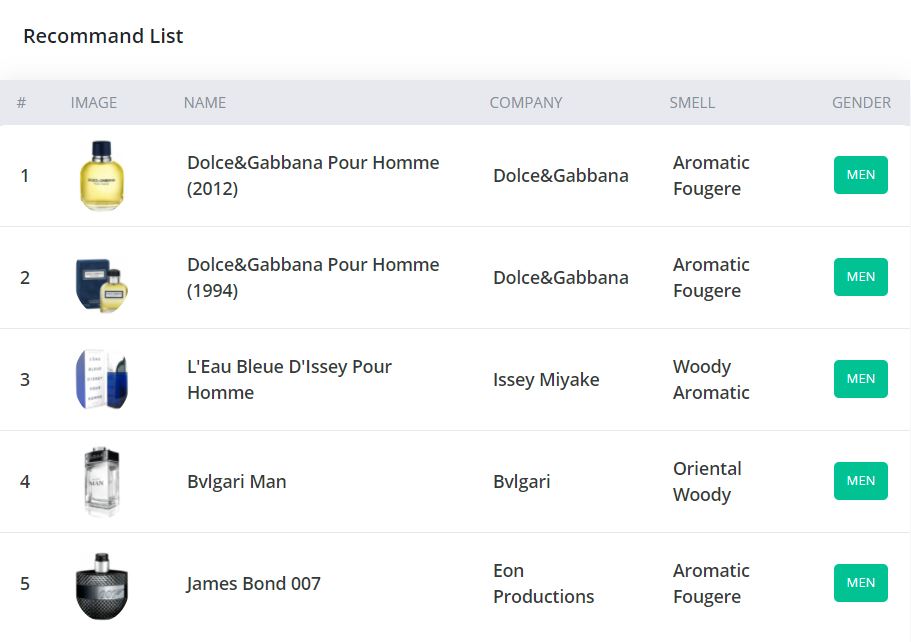This screenshot has height=642, width=911.
Task: Click the James Bond 007 bottle image
Action: pos(101,584)
